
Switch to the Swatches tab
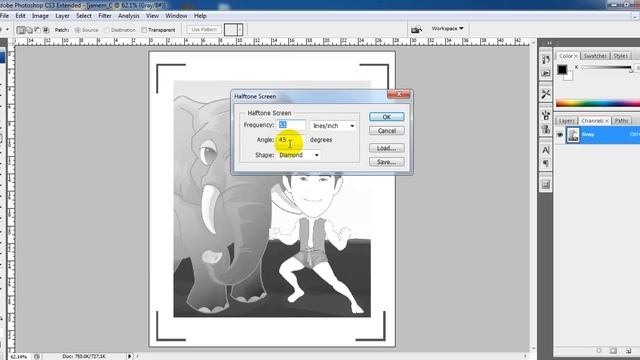(x=595, y=56)
